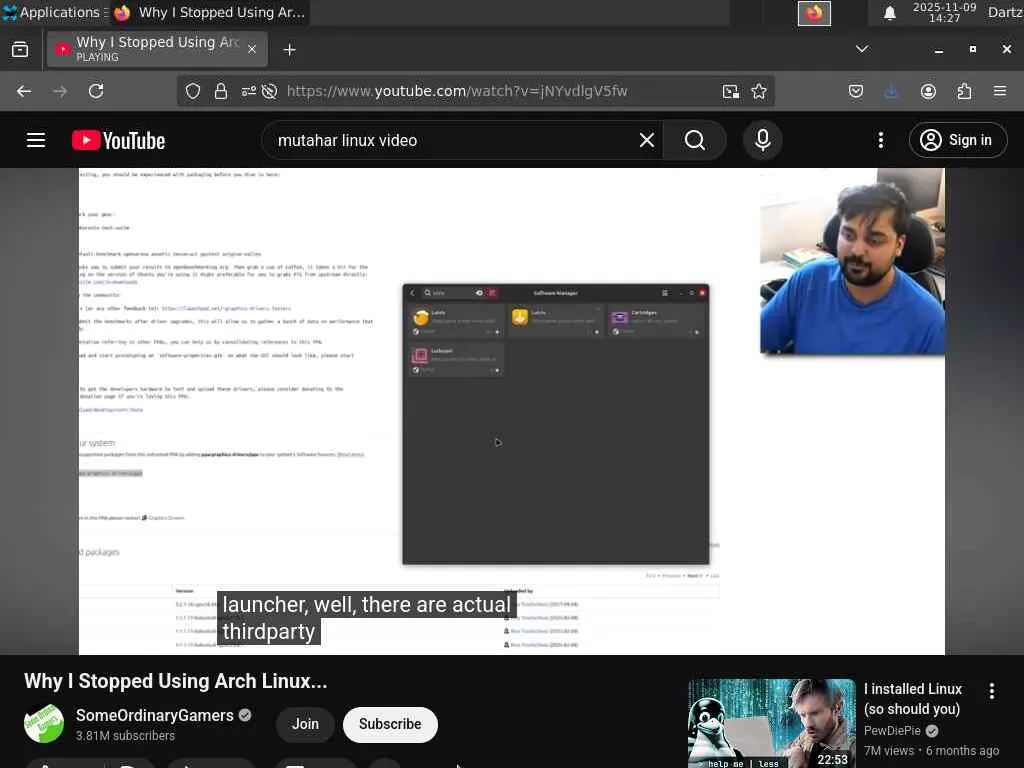Subscribe to SomeOrdinaryGamers
The width and height of the screenshot is (1024, 768).
pyautogui.click(x=390, y=724)
